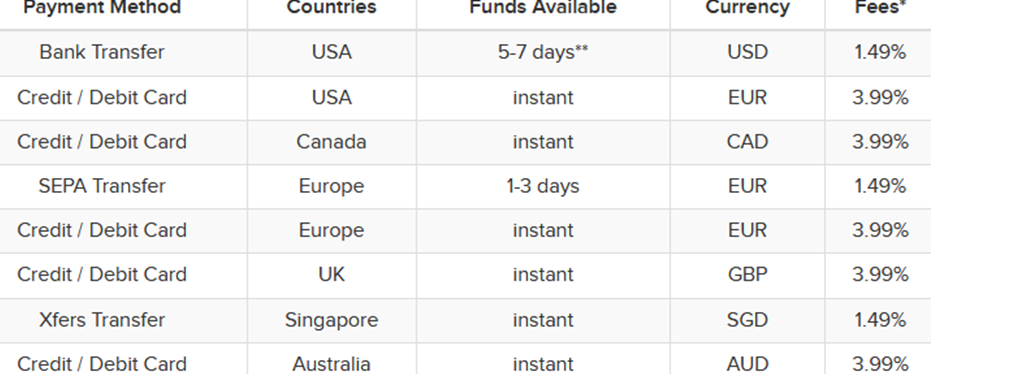Click the AUD currency cell
The width and height of the screenshot is (1028, 374).
tap(747, 363)
